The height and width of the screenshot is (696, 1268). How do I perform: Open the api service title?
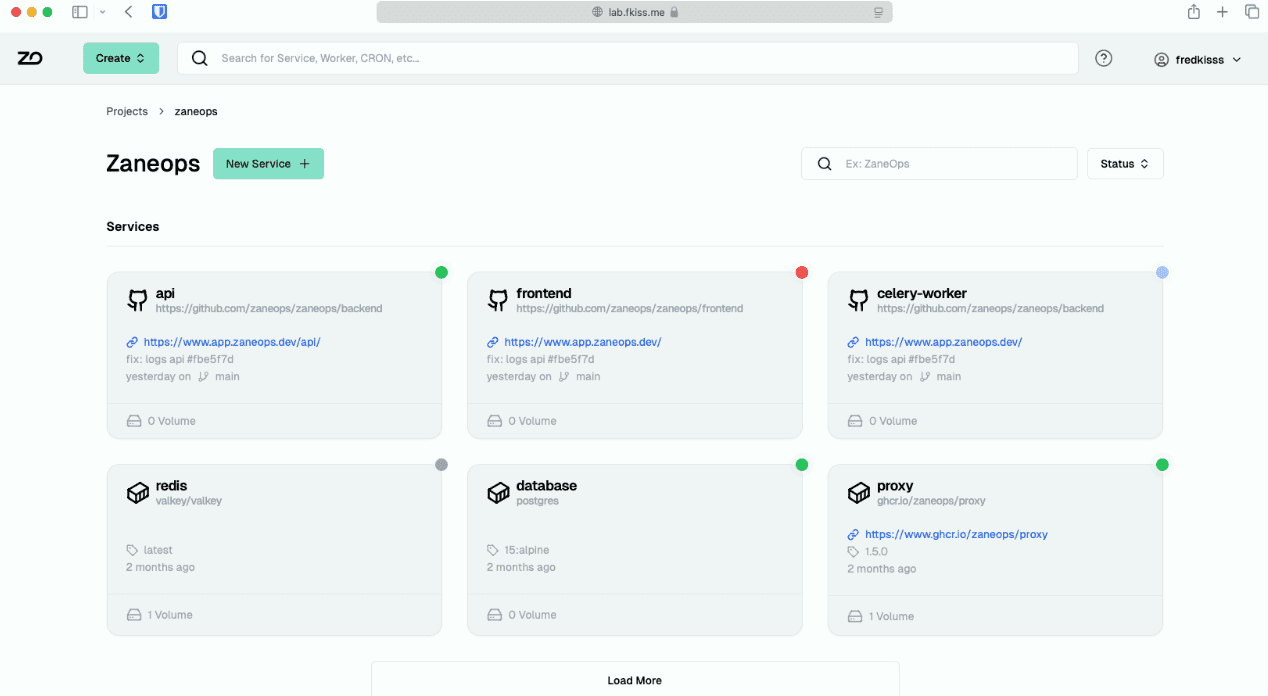coord(165,293)
